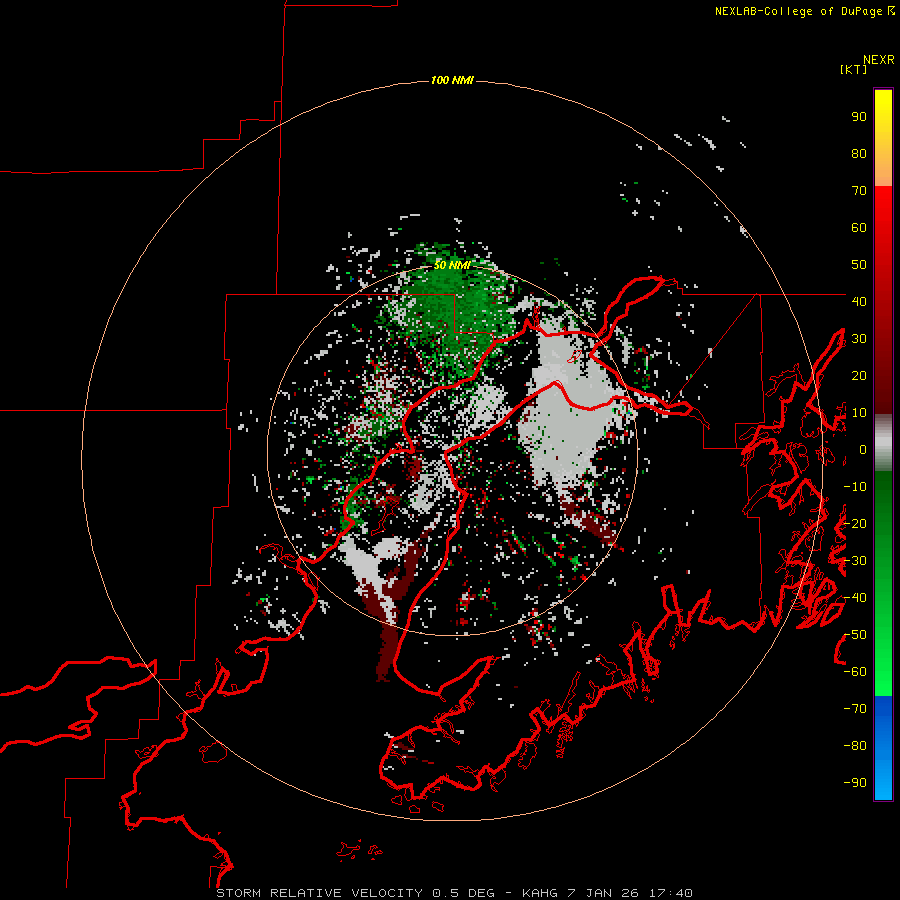Click the positive 50 scale value
The image size is (900, 900).
click(859, 265)
